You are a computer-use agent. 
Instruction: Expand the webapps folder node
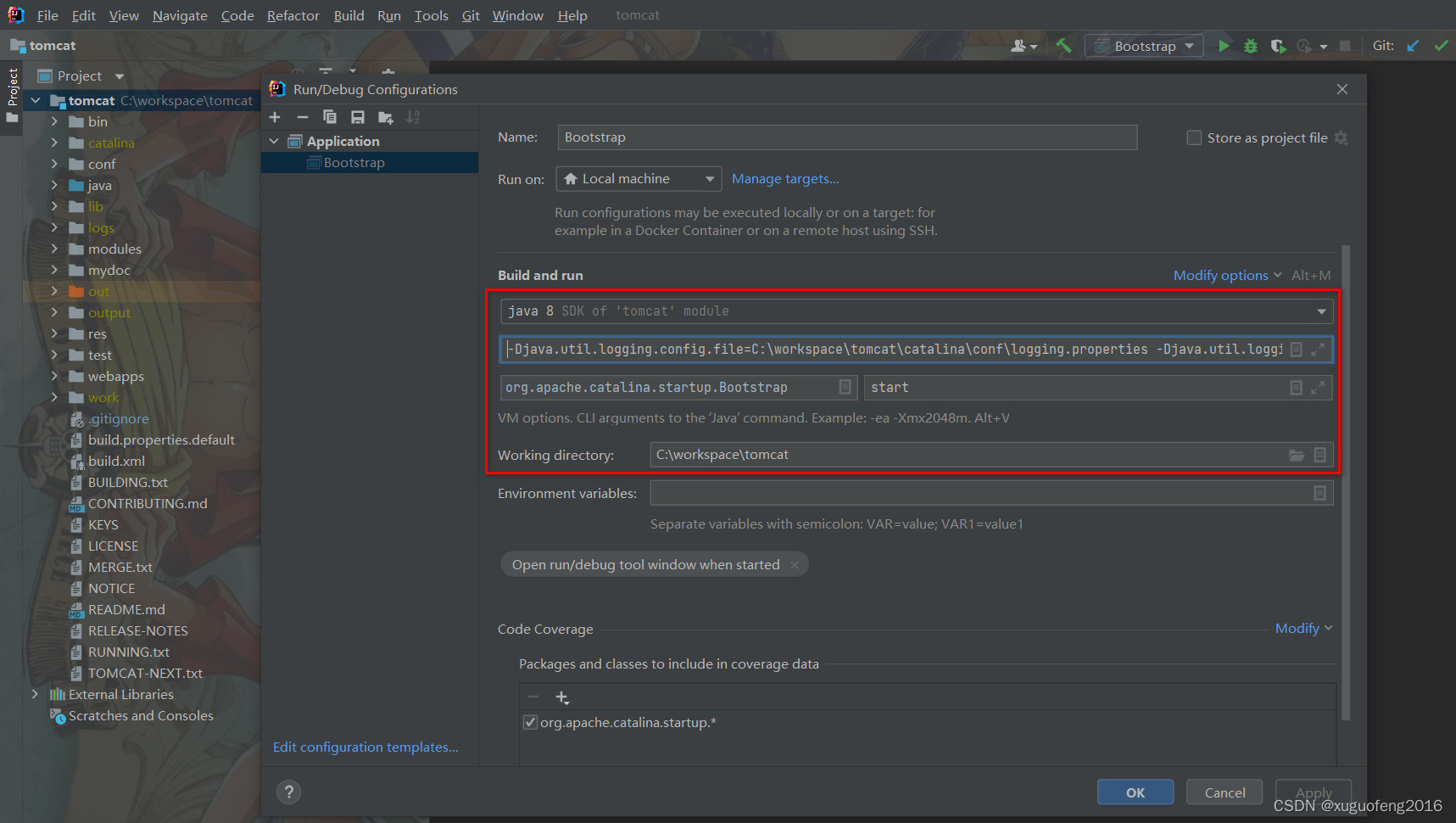55,376
